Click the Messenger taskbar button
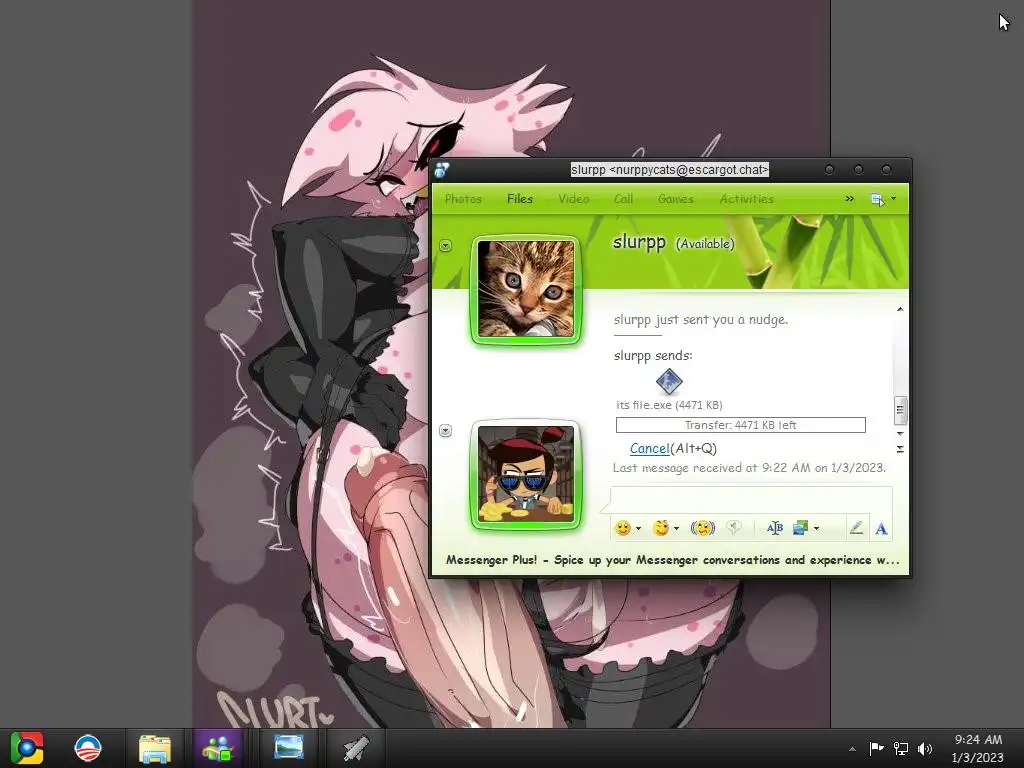This screenshot has height=768, width=1024. coord(218,748)
